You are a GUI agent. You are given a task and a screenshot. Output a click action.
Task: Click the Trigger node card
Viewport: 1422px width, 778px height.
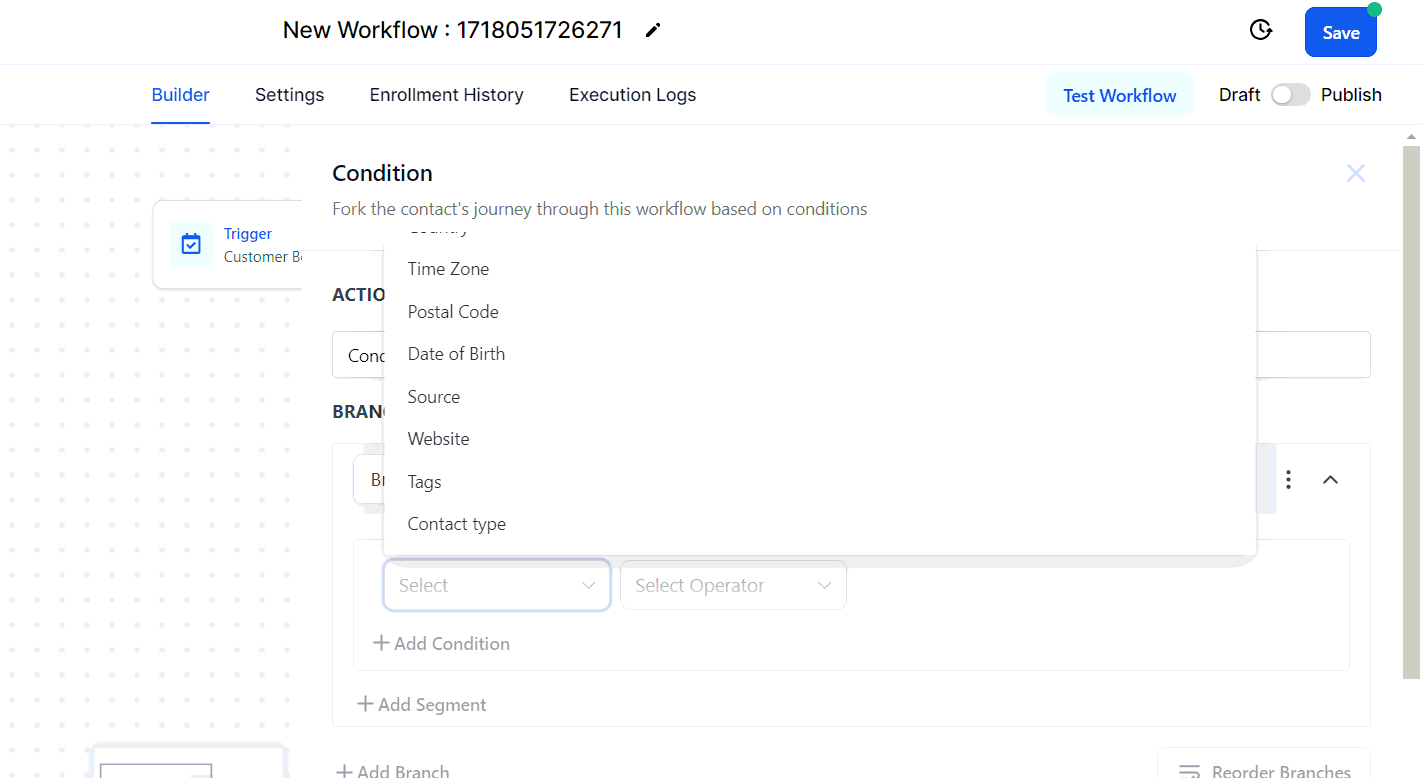pyautogui.click(x=228, y=244)
